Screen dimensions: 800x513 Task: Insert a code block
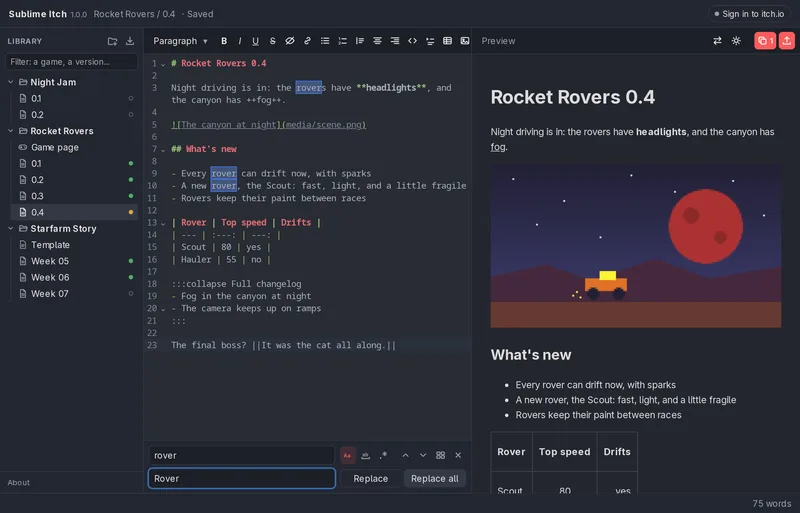[x=412, y=41]
